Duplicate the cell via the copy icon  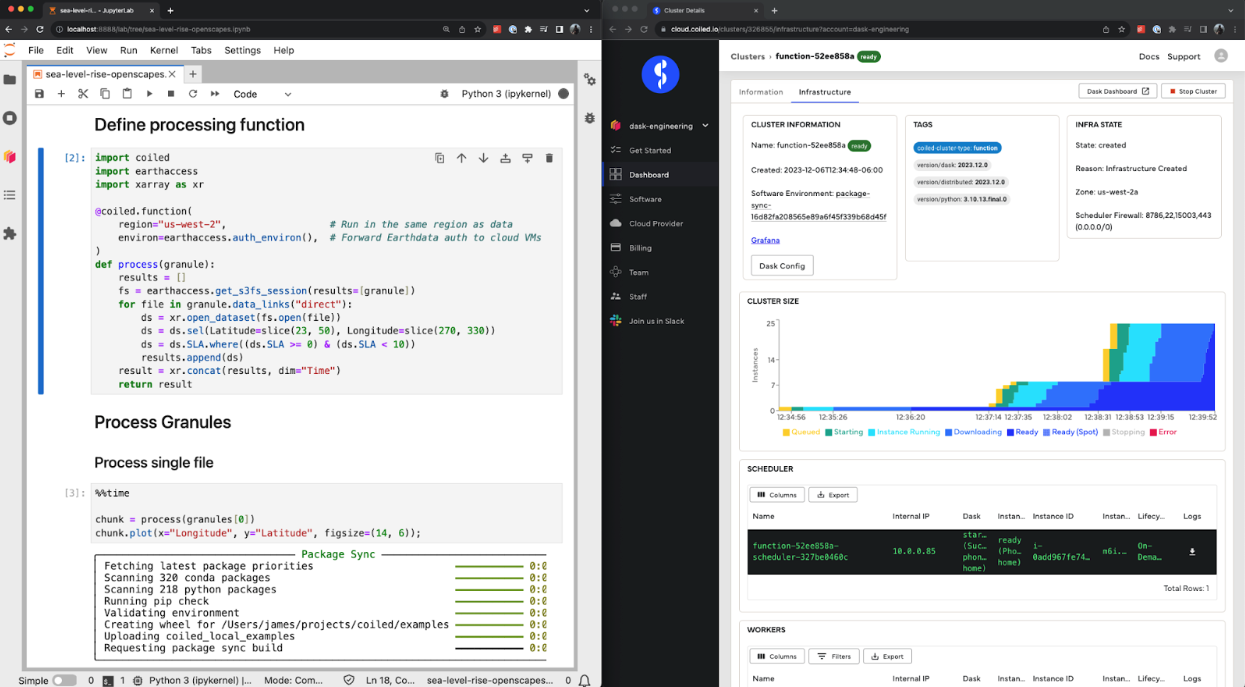click(x=439, y=159)
